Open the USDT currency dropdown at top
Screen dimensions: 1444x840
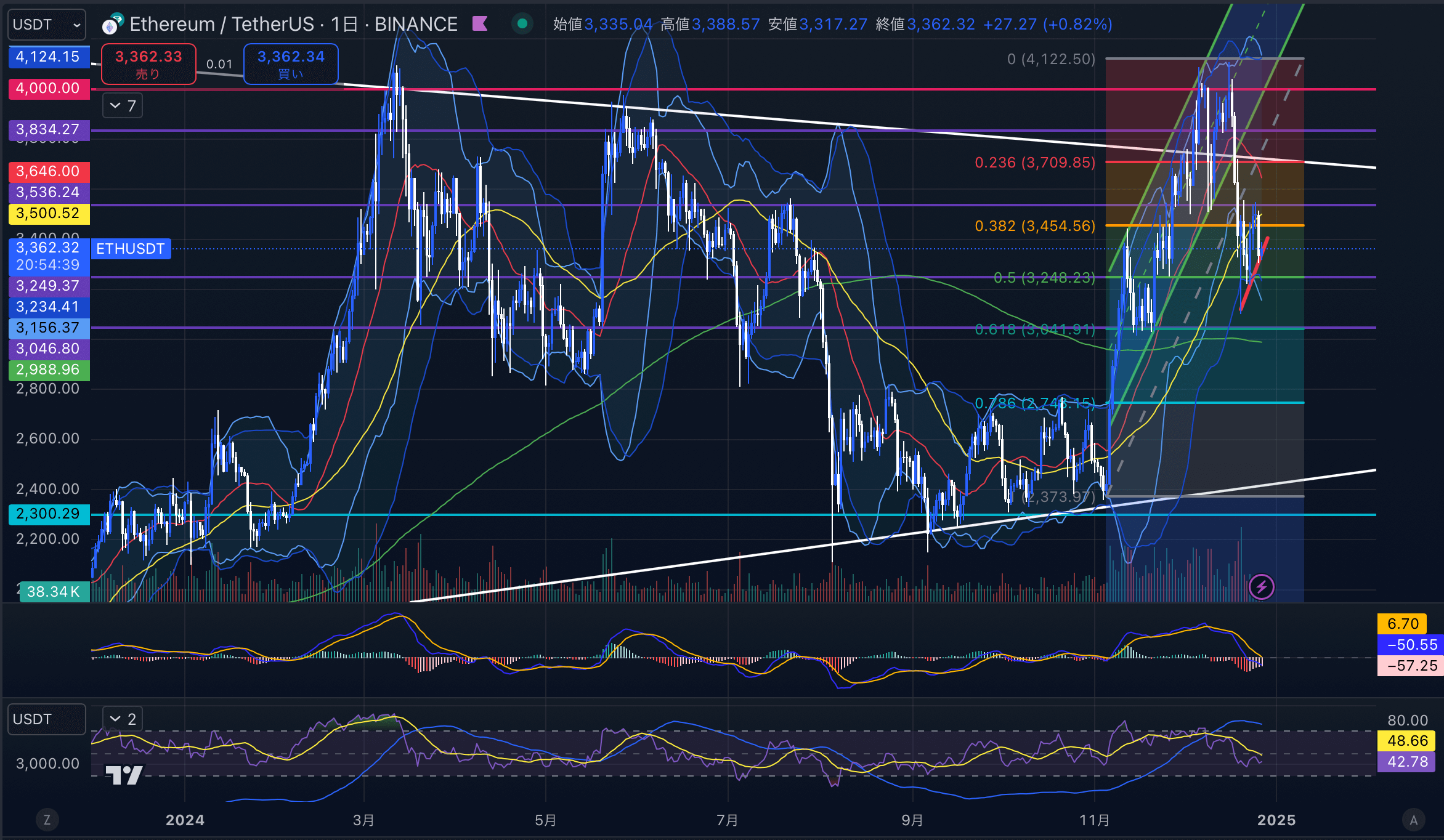click(47, 25)
